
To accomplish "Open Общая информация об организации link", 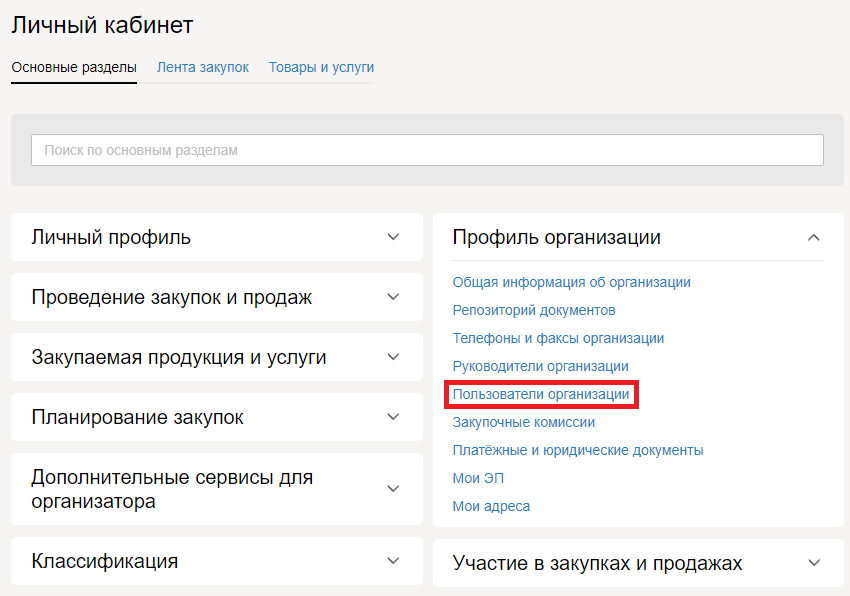I will tap(571, 282).
